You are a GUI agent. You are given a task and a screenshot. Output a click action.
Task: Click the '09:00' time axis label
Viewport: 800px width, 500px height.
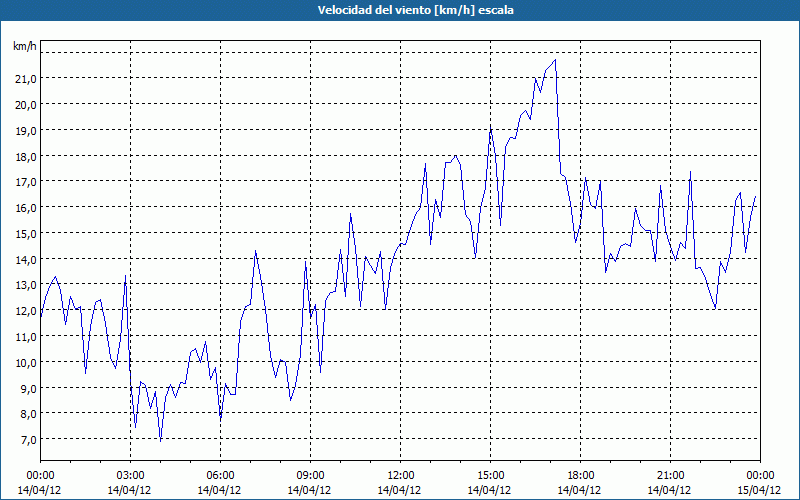tap(310, 476)
